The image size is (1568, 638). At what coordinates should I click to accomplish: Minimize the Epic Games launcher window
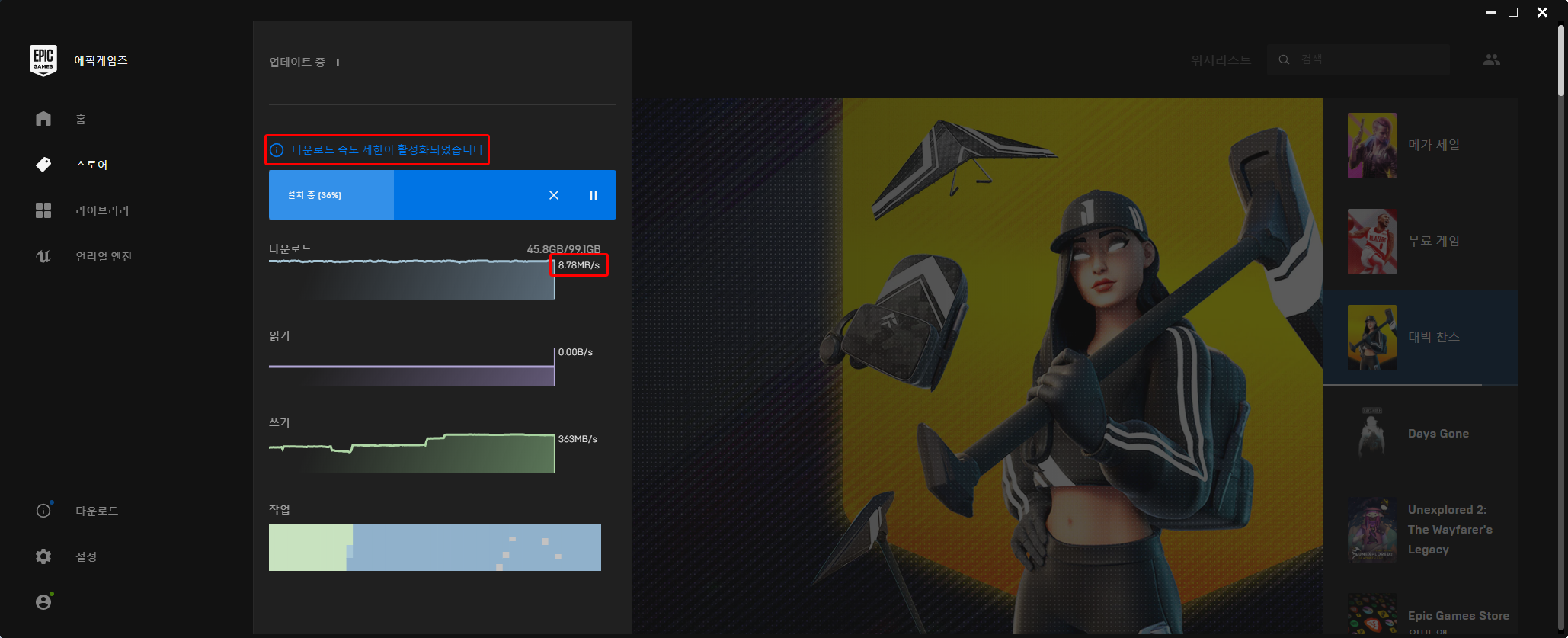click(1491, 12)
